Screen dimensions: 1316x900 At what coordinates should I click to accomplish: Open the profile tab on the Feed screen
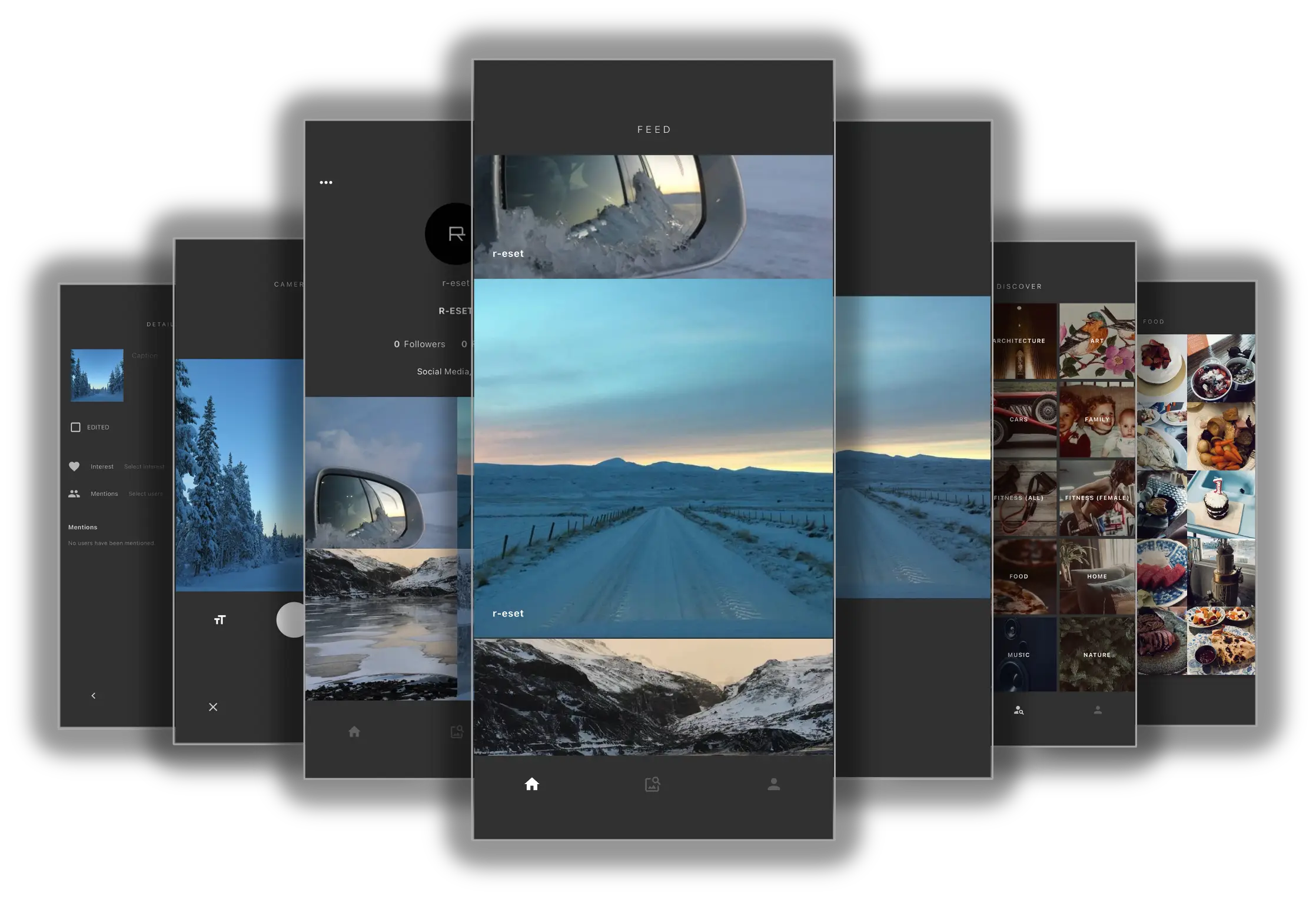coord(773,784)
